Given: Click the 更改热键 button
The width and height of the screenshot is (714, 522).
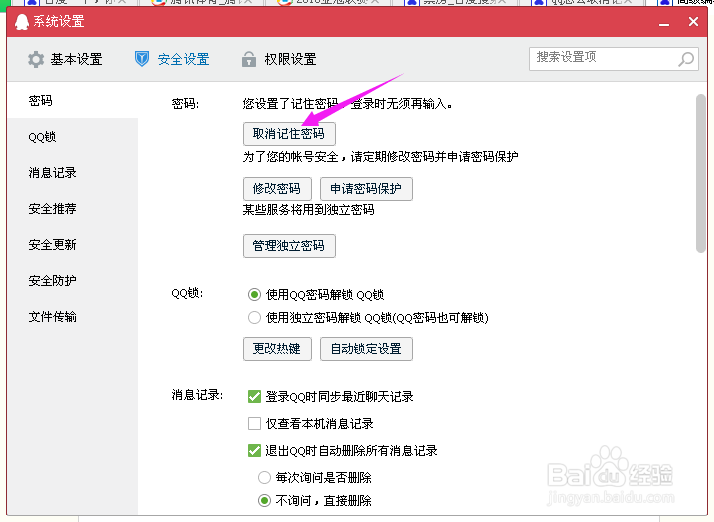Looking at the screenshot, I should point(277,349).
